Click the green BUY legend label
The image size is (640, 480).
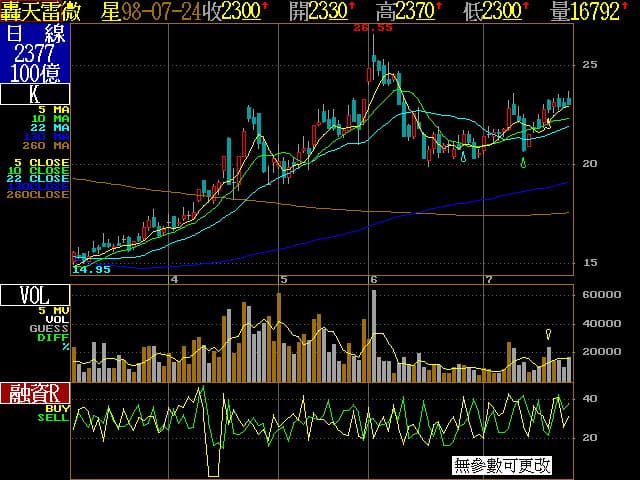(57, 408)
